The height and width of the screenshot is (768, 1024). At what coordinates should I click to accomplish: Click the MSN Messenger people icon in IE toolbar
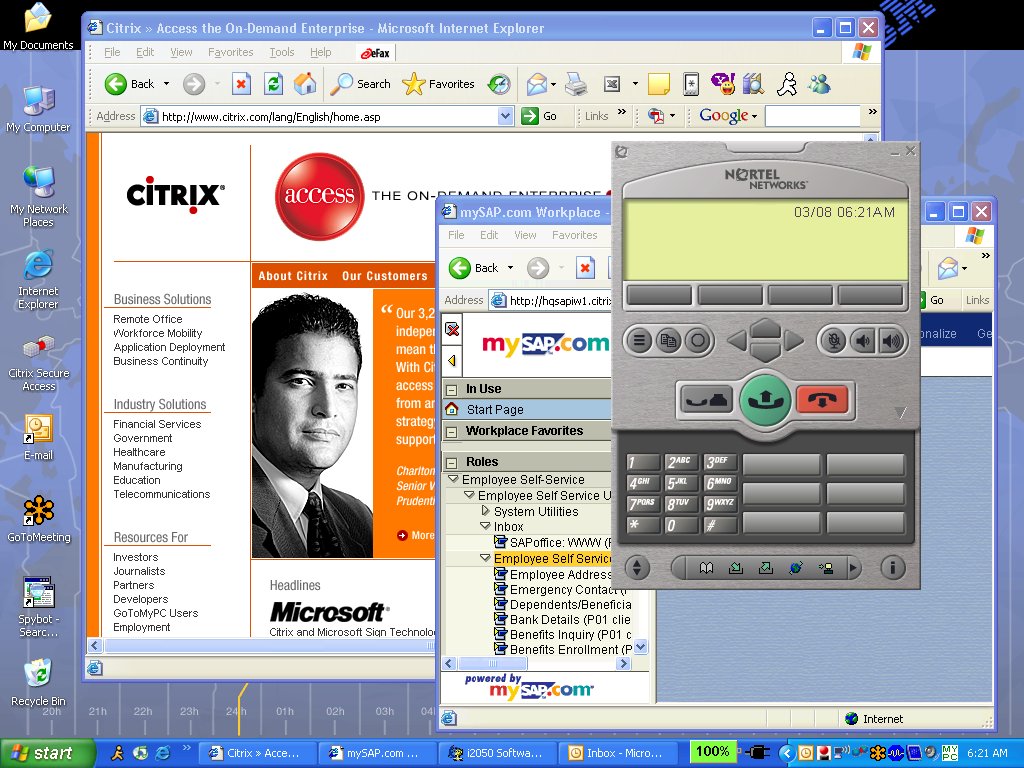(x=819, y=84)
